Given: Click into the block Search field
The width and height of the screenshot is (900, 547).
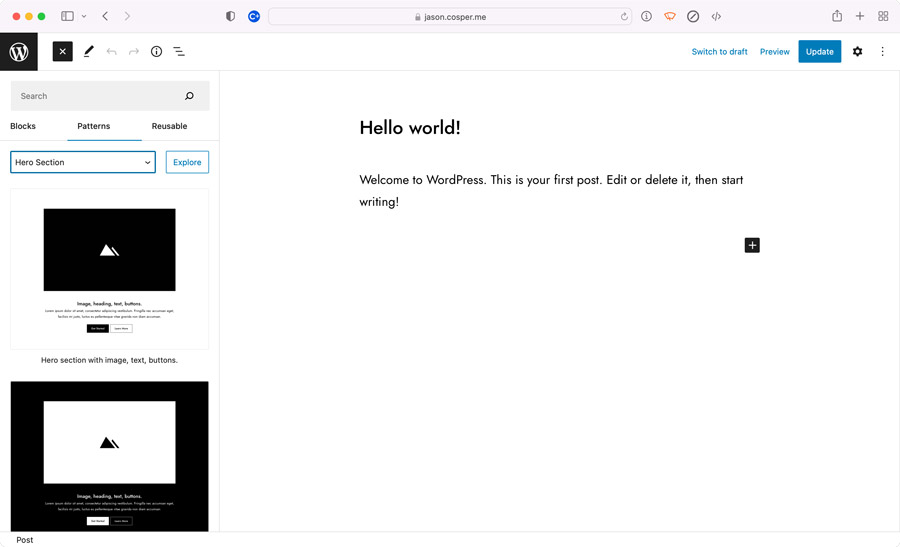Looking at the screenshot, I should pos(100,96).
